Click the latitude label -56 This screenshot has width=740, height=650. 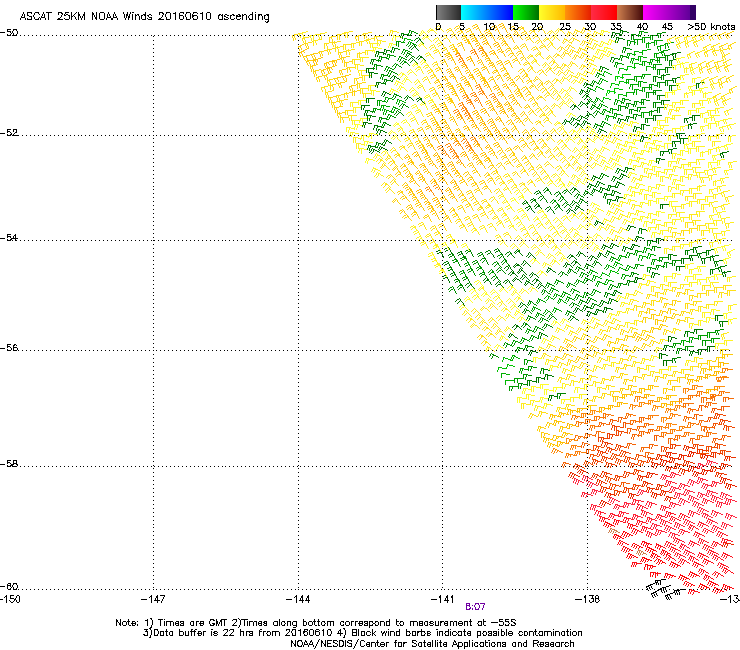click(9, 348)
